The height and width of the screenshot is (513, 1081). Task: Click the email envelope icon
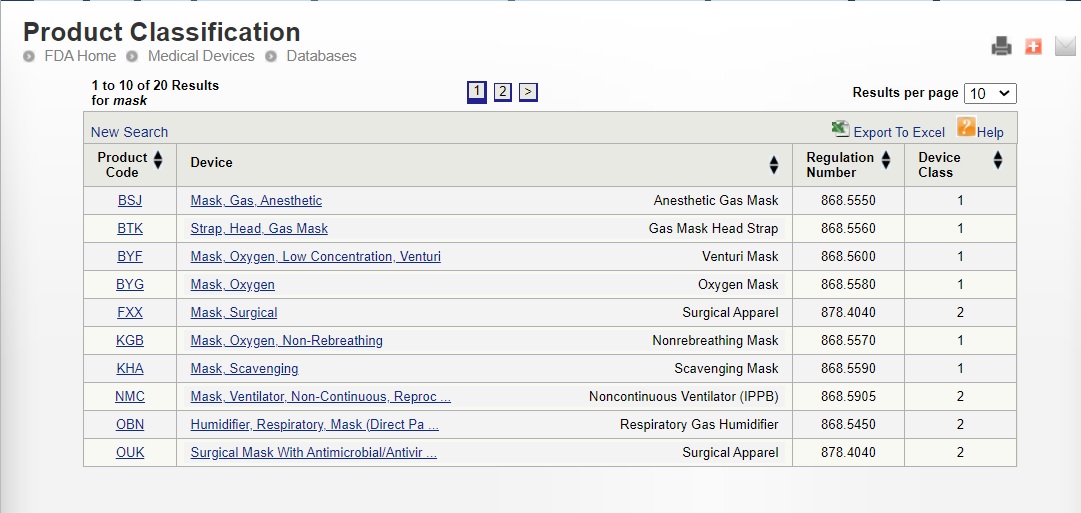pos(1065,46)
